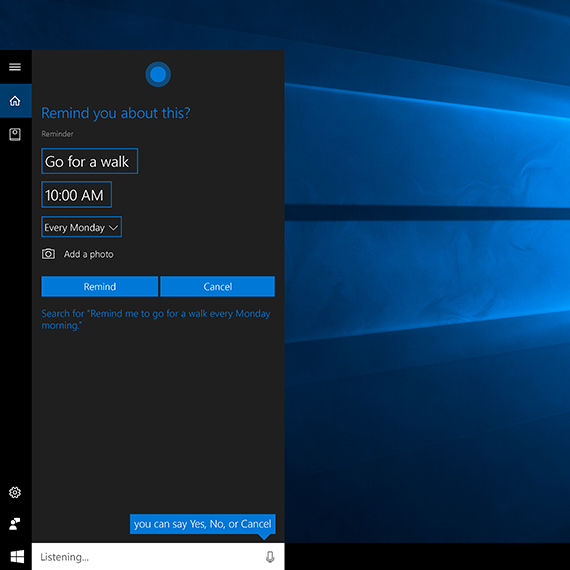The width and height of the screenshot is (570, 570).
Task: Search for 'Remind me to go for a walk' link
Action: (156, 319)
